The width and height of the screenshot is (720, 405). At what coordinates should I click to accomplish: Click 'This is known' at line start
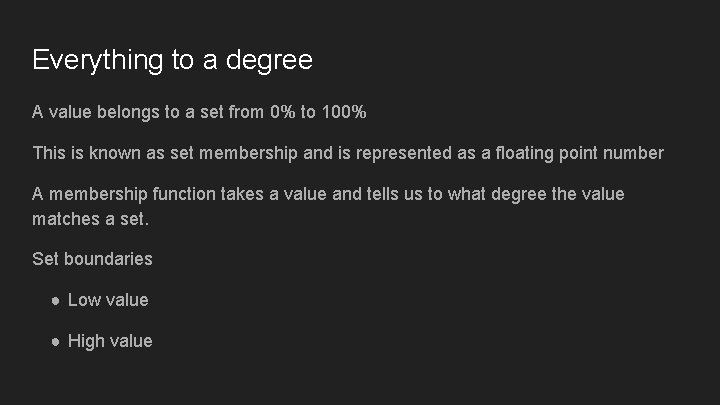(86, 153)
